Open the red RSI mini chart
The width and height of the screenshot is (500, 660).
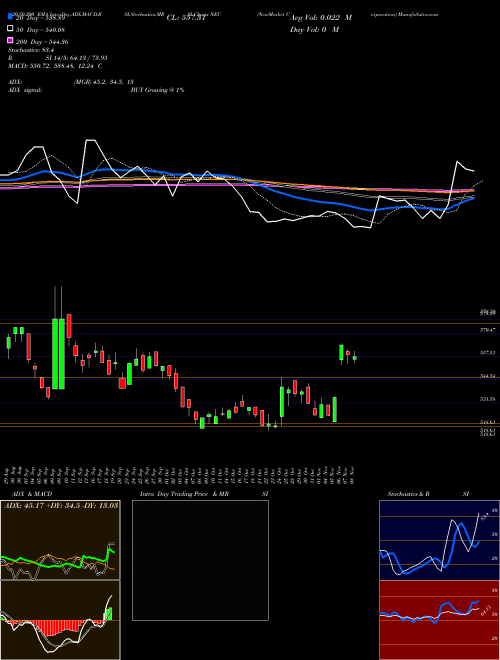click(439, 620)
